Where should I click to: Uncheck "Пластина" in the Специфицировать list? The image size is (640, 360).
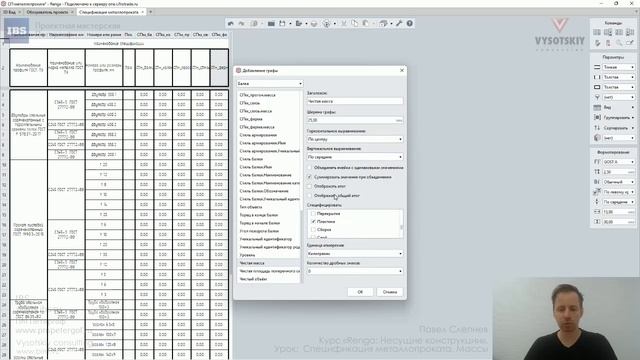pyautogui.click(x=313, y=221)
